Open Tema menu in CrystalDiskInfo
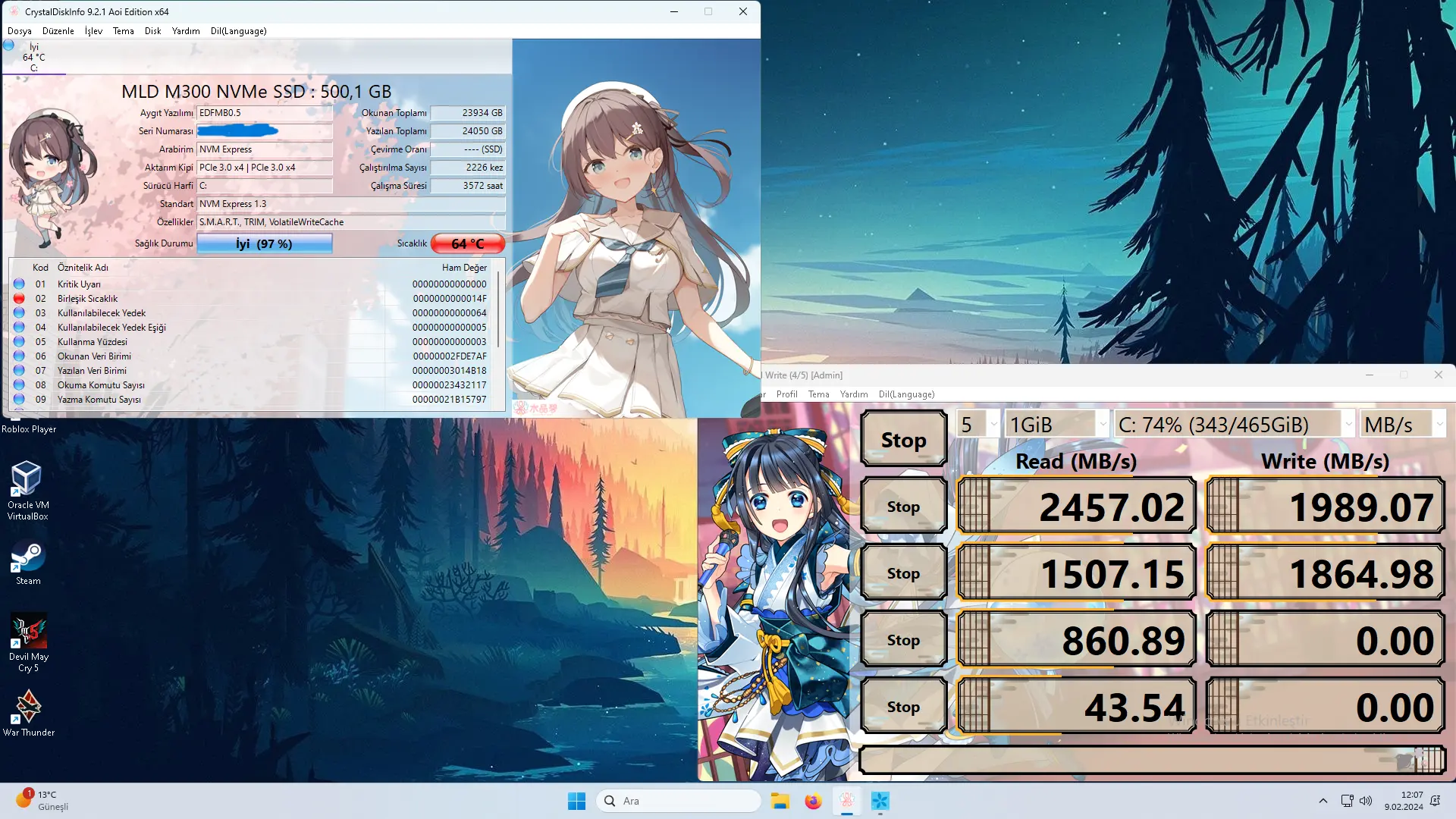The height and width of the screenshot is (819, 1456). [x=124, y=31]
